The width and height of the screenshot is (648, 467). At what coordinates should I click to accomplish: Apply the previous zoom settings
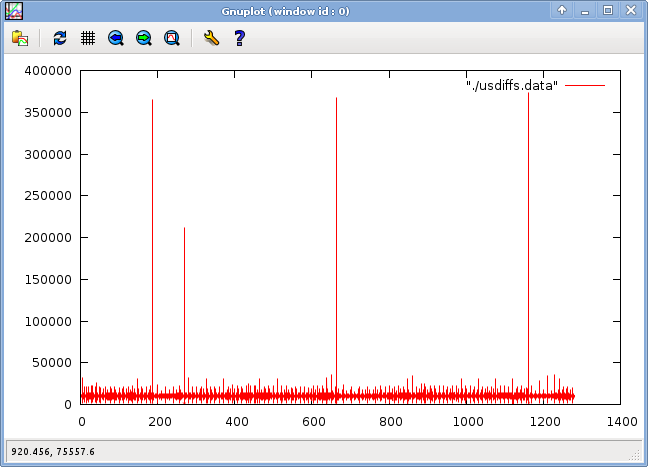click(116, 38)
